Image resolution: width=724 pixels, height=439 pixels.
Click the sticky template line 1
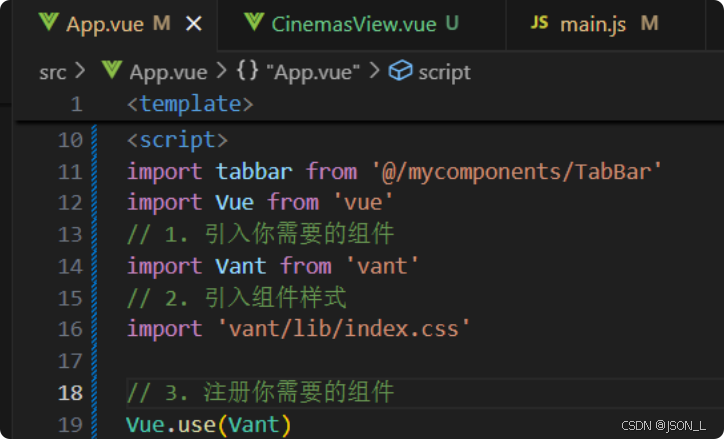pos(190,104)
